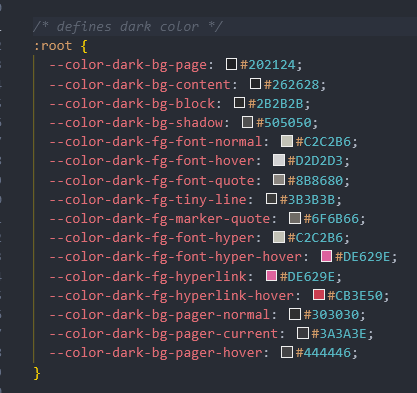Open pink swatch on fg-hyperlink line
Screen dimensions: 417x393
click(x=271, y=276)
